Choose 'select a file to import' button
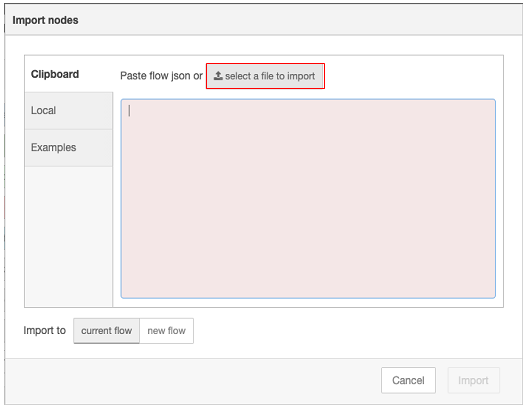The height and width of the screenshot is (408, 524). point(265,76)
